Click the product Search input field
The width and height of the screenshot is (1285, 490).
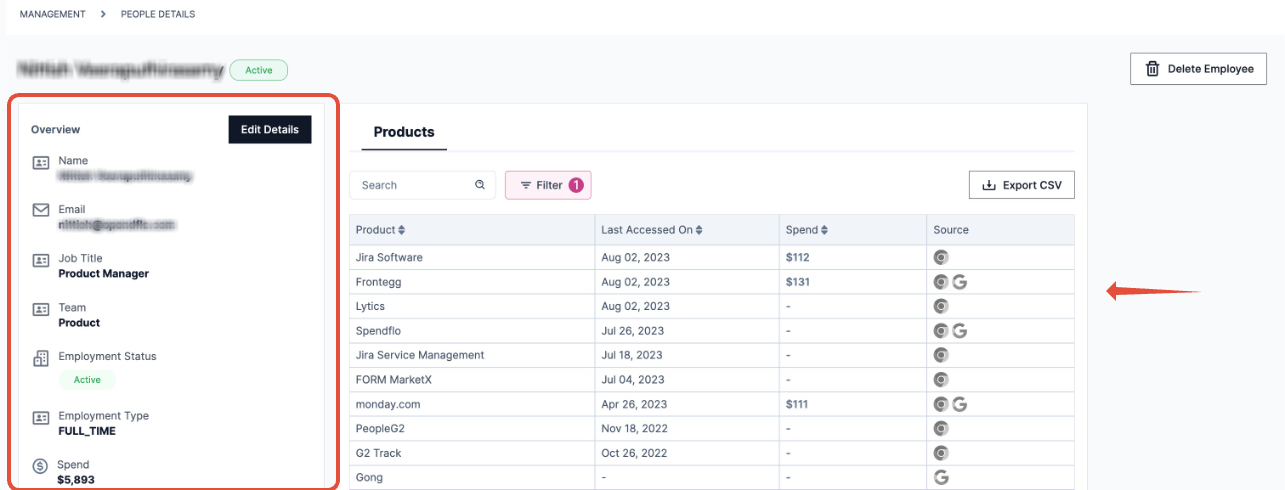(x=422, y=185)
